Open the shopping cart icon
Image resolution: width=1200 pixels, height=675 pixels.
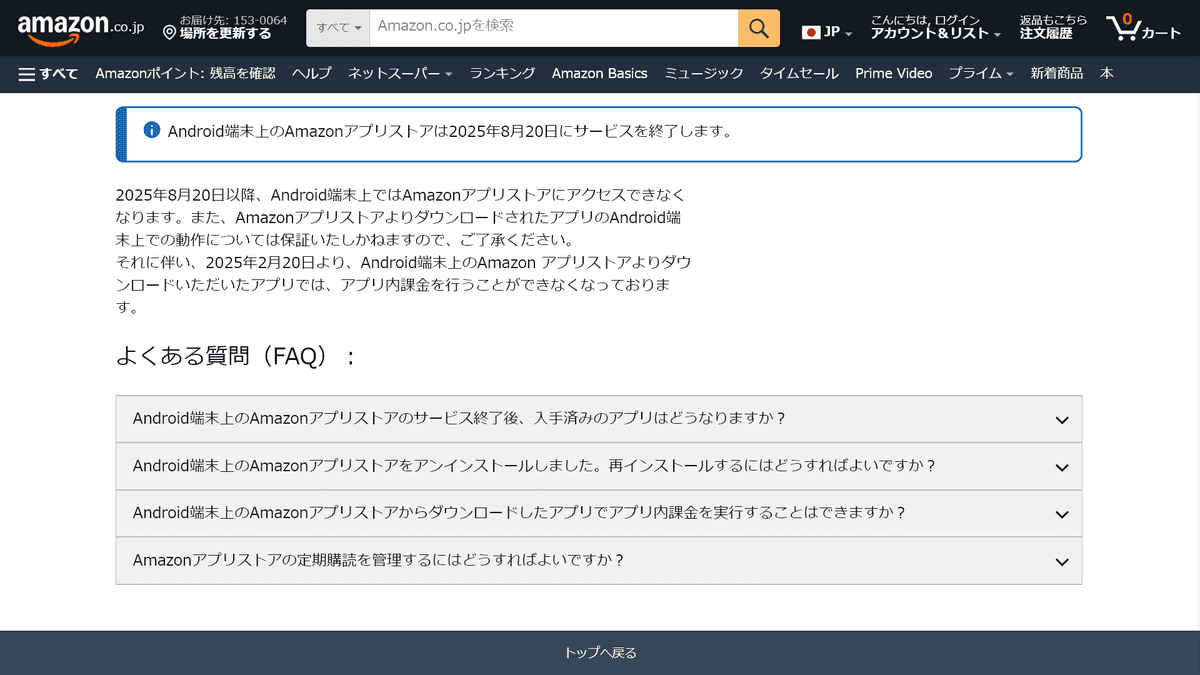click(x=1144, y=27)
